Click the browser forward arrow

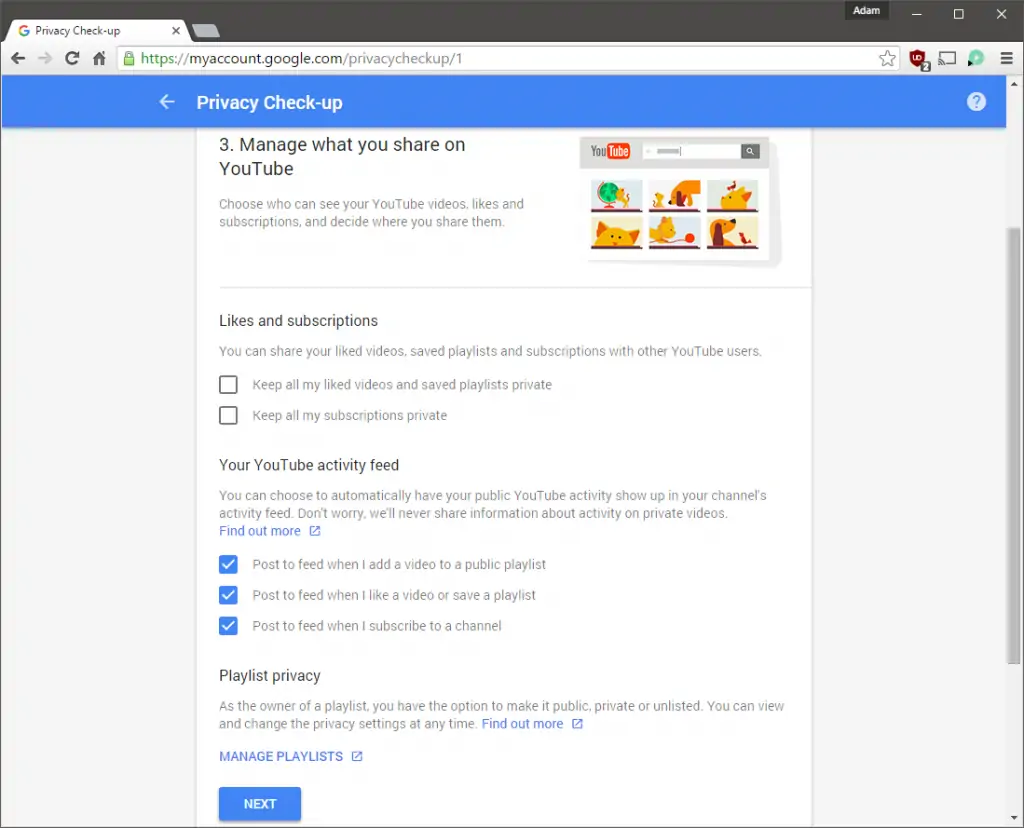click(45, 59)
